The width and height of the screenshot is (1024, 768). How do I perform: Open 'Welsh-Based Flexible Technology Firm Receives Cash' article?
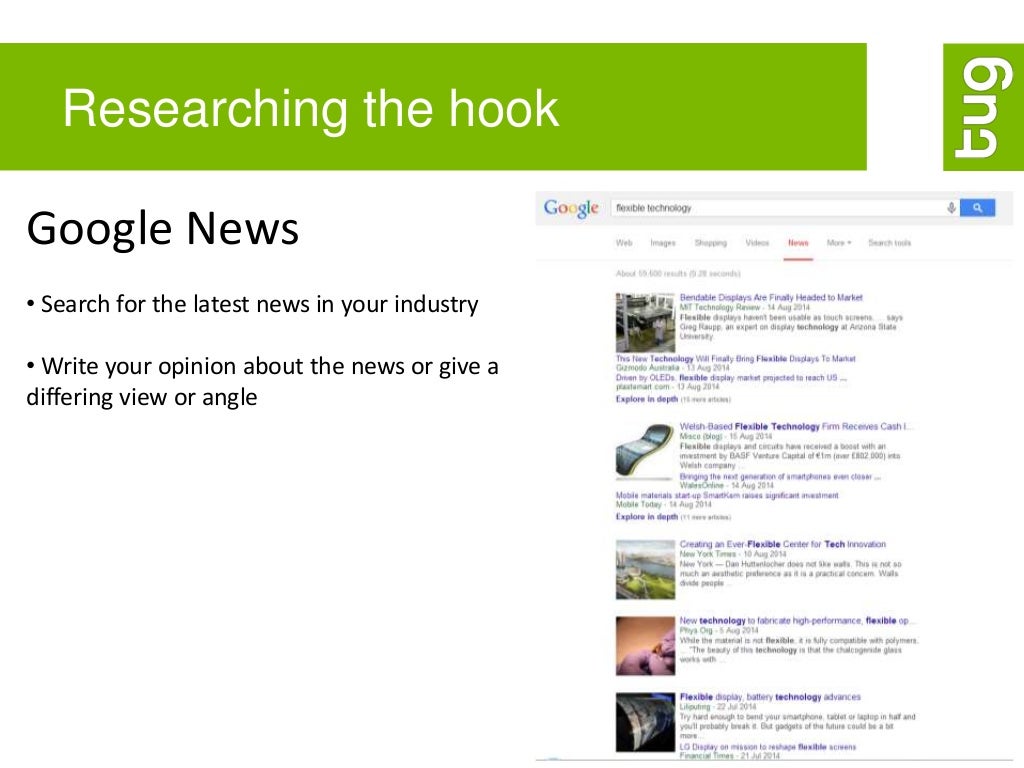(795, 426)
